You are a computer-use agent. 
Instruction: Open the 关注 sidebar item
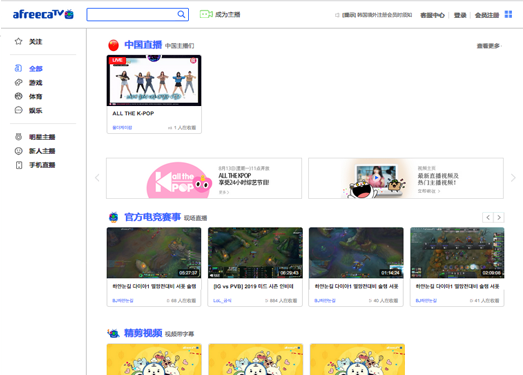point(35,42)
